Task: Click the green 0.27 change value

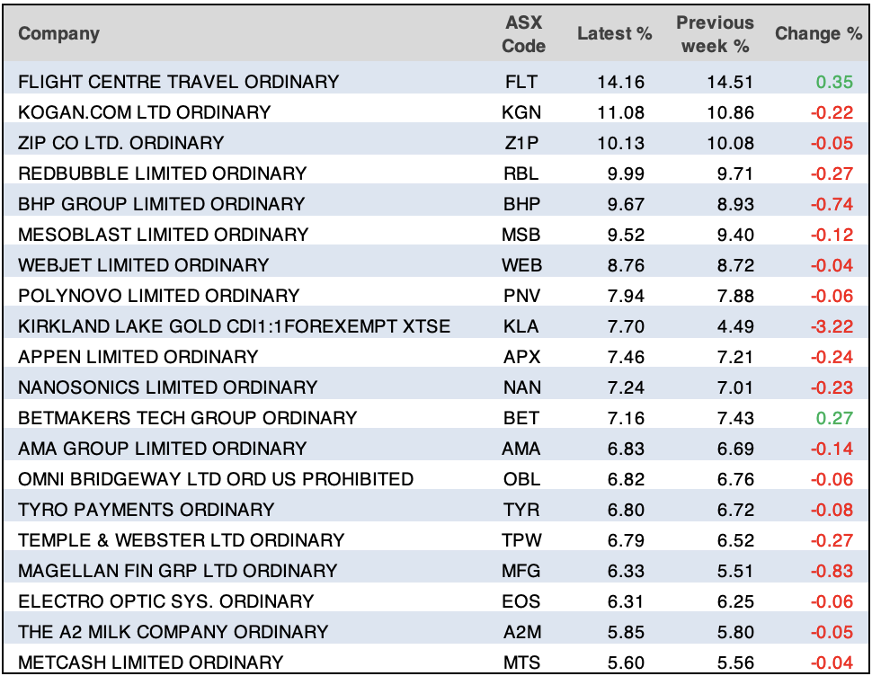Action: pyautogui.click(x=834, y=417)
